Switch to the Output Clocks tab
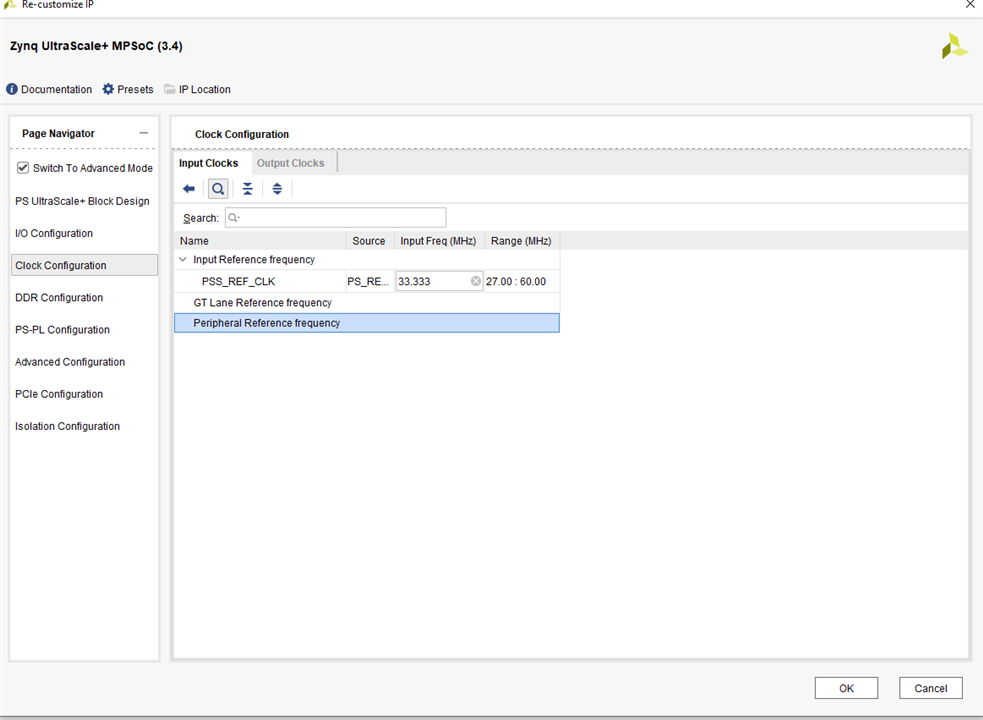The width and height of the screenshot is (983, 720). [290, 163]
